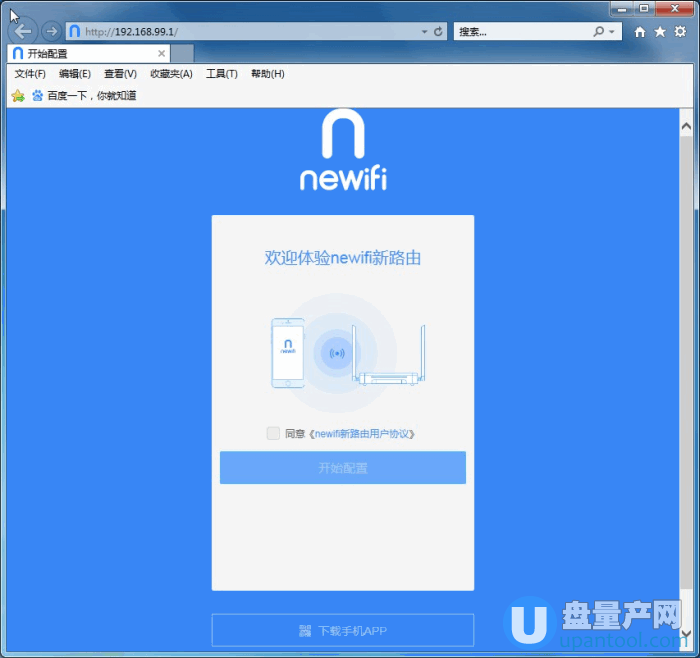Viewport: 700px width, 658px height.
Task: Click the 下载手机APP button
Action: coord(343,631)
